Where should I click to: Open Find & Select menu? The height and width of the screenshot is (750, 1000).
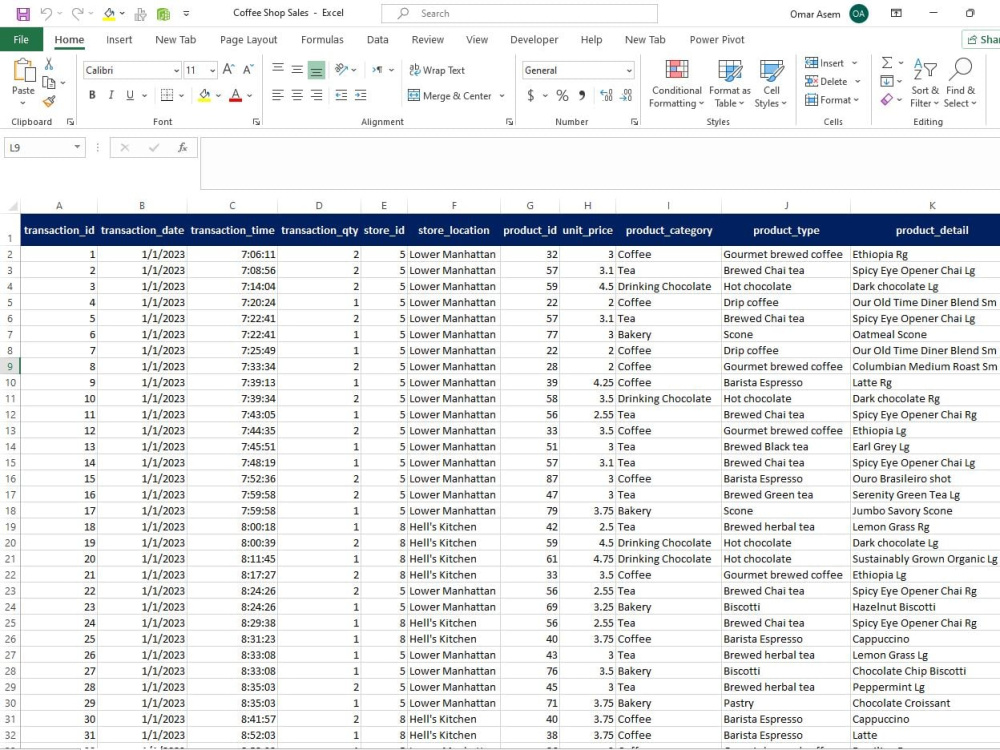960,84
